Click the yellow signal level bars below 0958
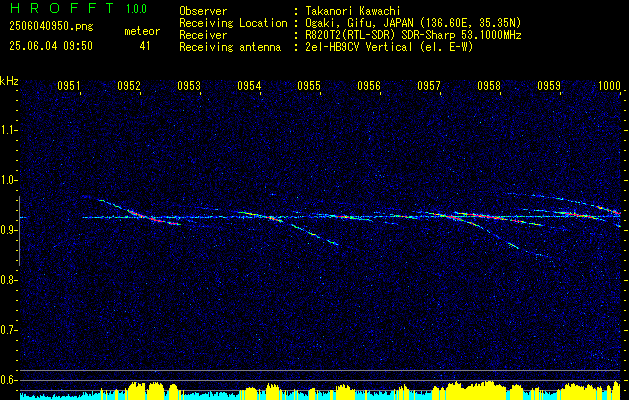 [477, 390]
